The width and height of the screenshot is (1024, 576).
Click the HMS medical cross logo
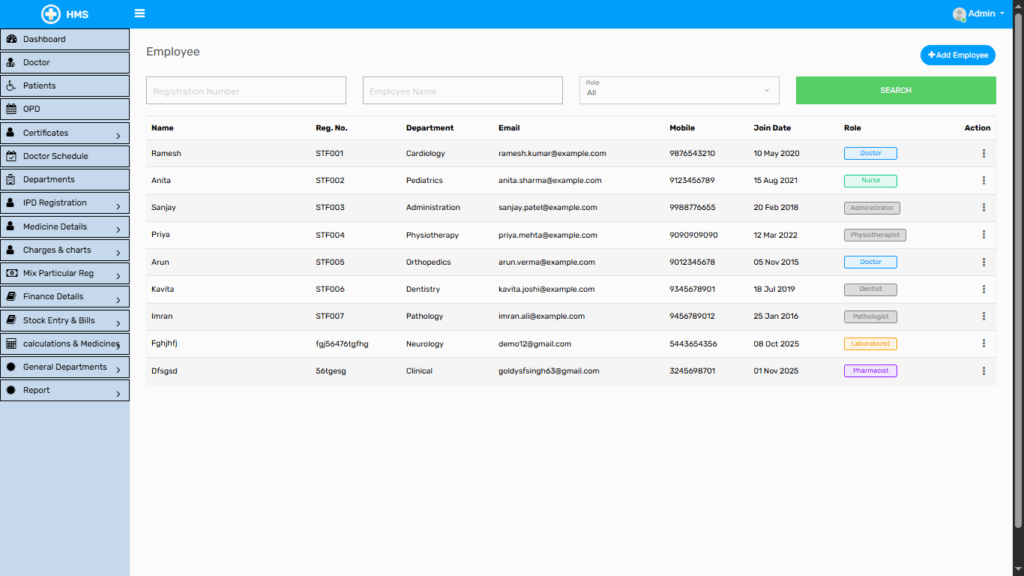click(x=51, y=14)
